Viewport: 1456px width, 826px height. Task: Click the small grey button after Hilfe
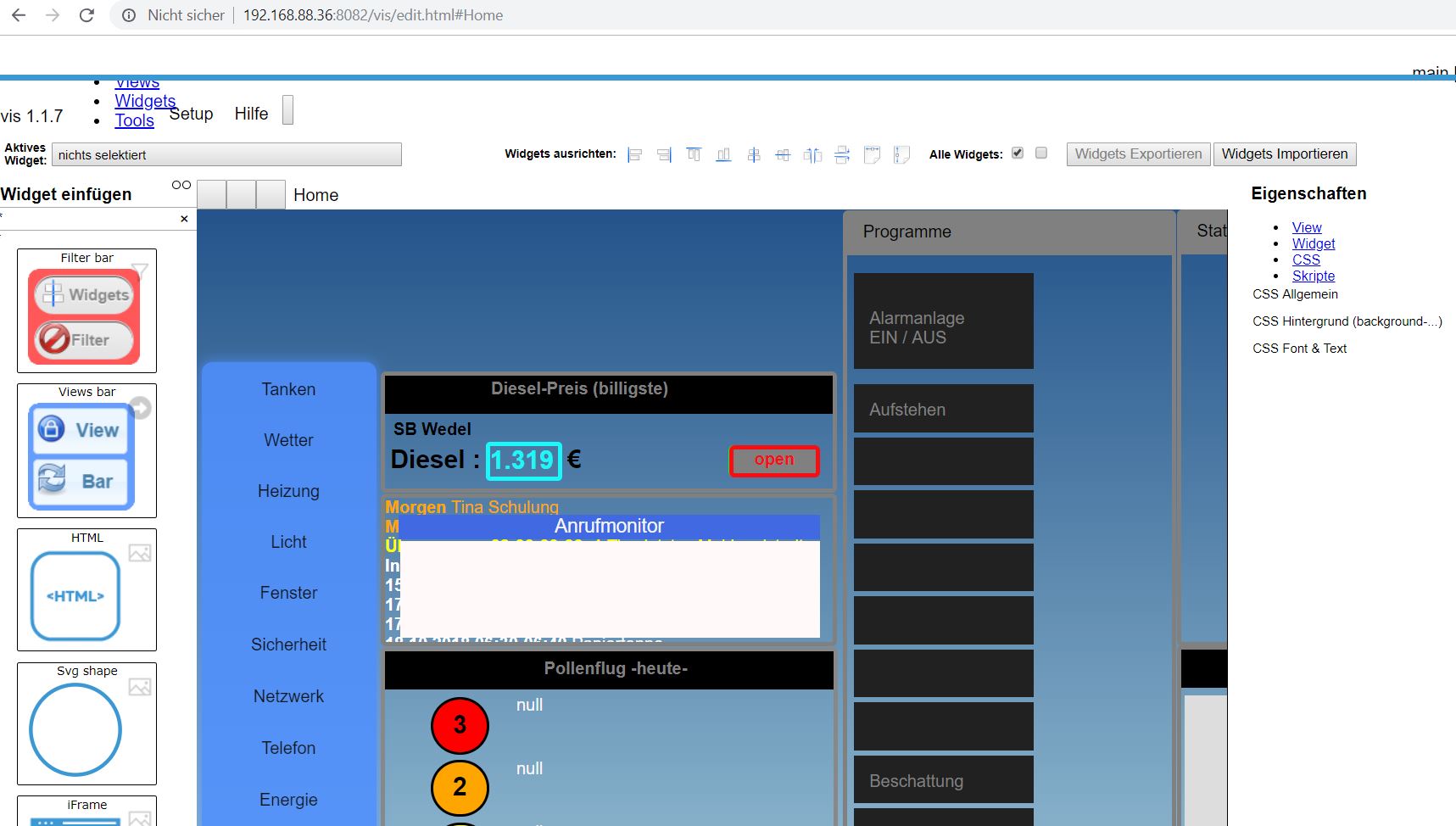point(287,110)
